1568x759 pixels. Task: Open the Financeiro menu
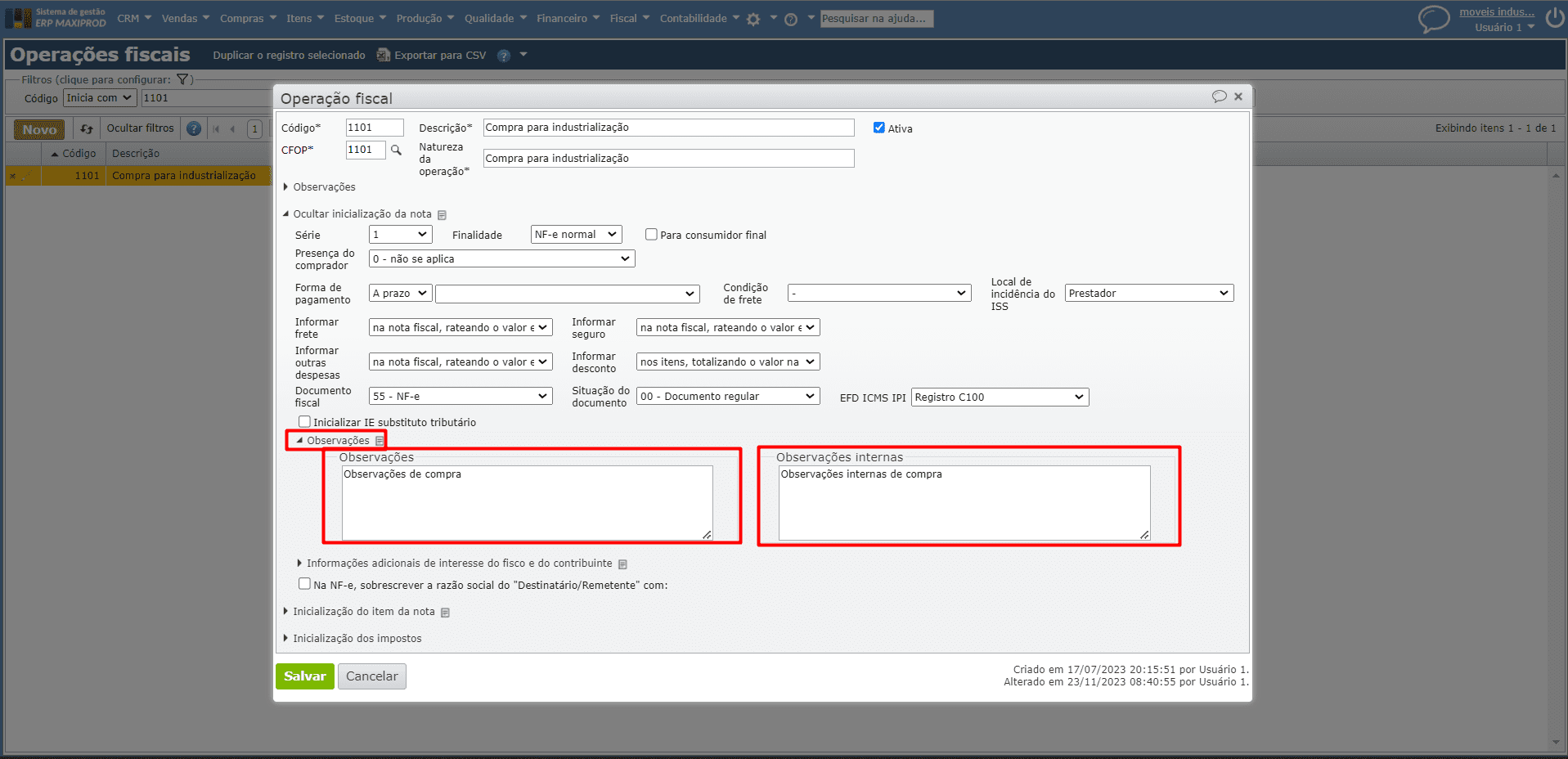568,18
